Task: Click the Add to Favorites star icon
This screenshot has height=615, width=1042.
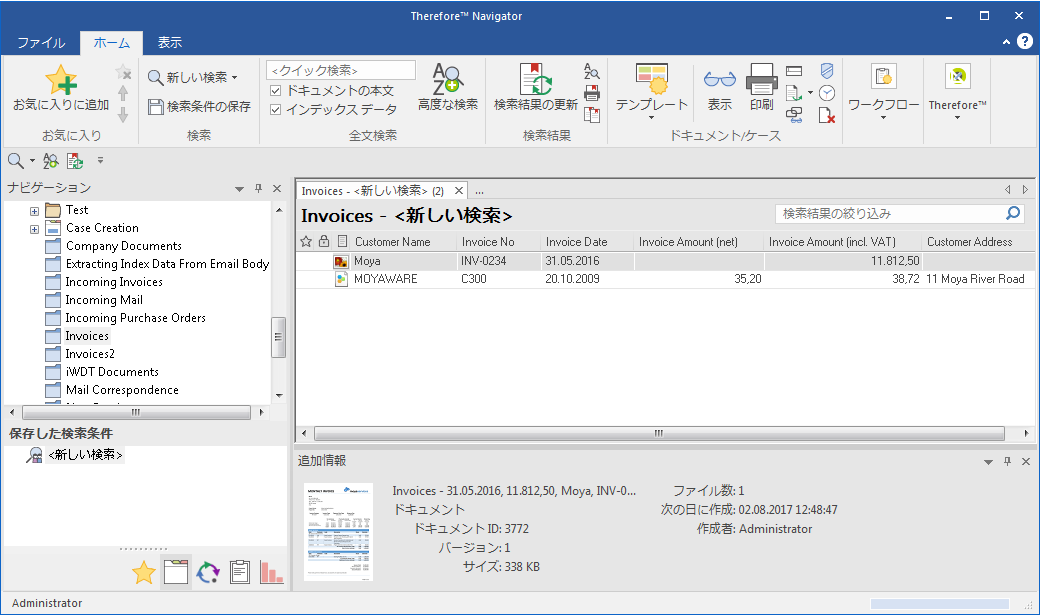Action: [60, 80]
